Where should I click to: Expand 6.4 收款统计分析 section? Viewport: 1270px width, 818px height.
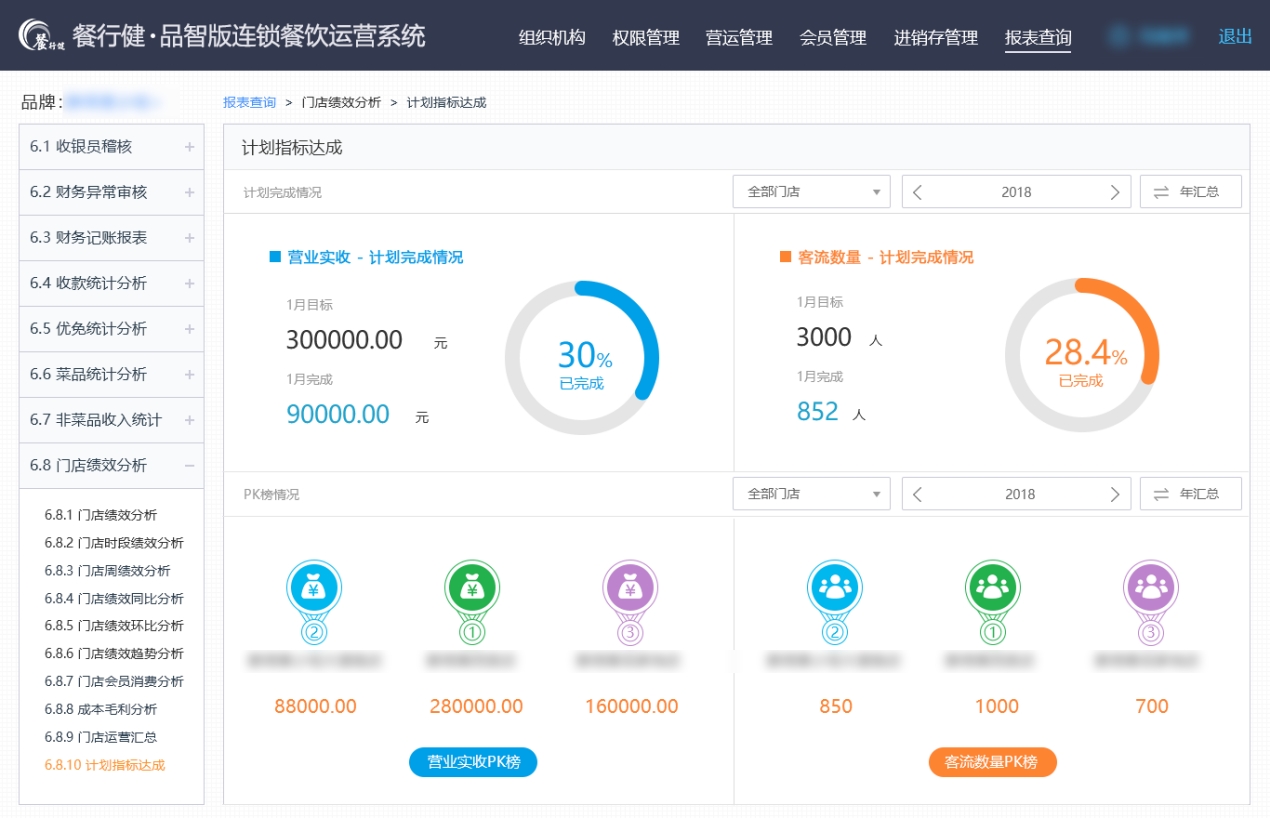click(111, 283)
